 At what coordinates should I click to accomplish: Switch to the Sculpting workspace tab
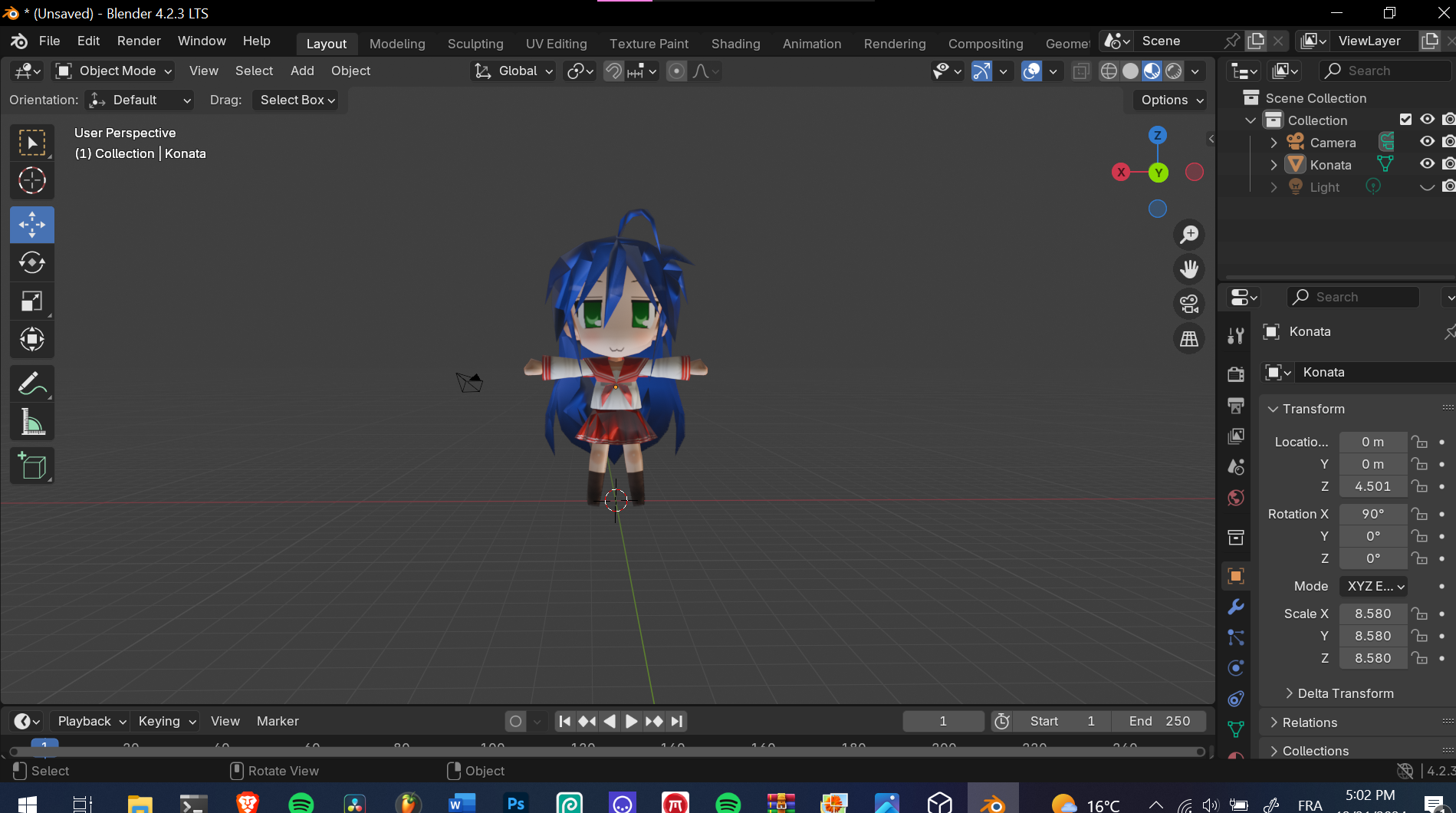[x=475, y=44]
